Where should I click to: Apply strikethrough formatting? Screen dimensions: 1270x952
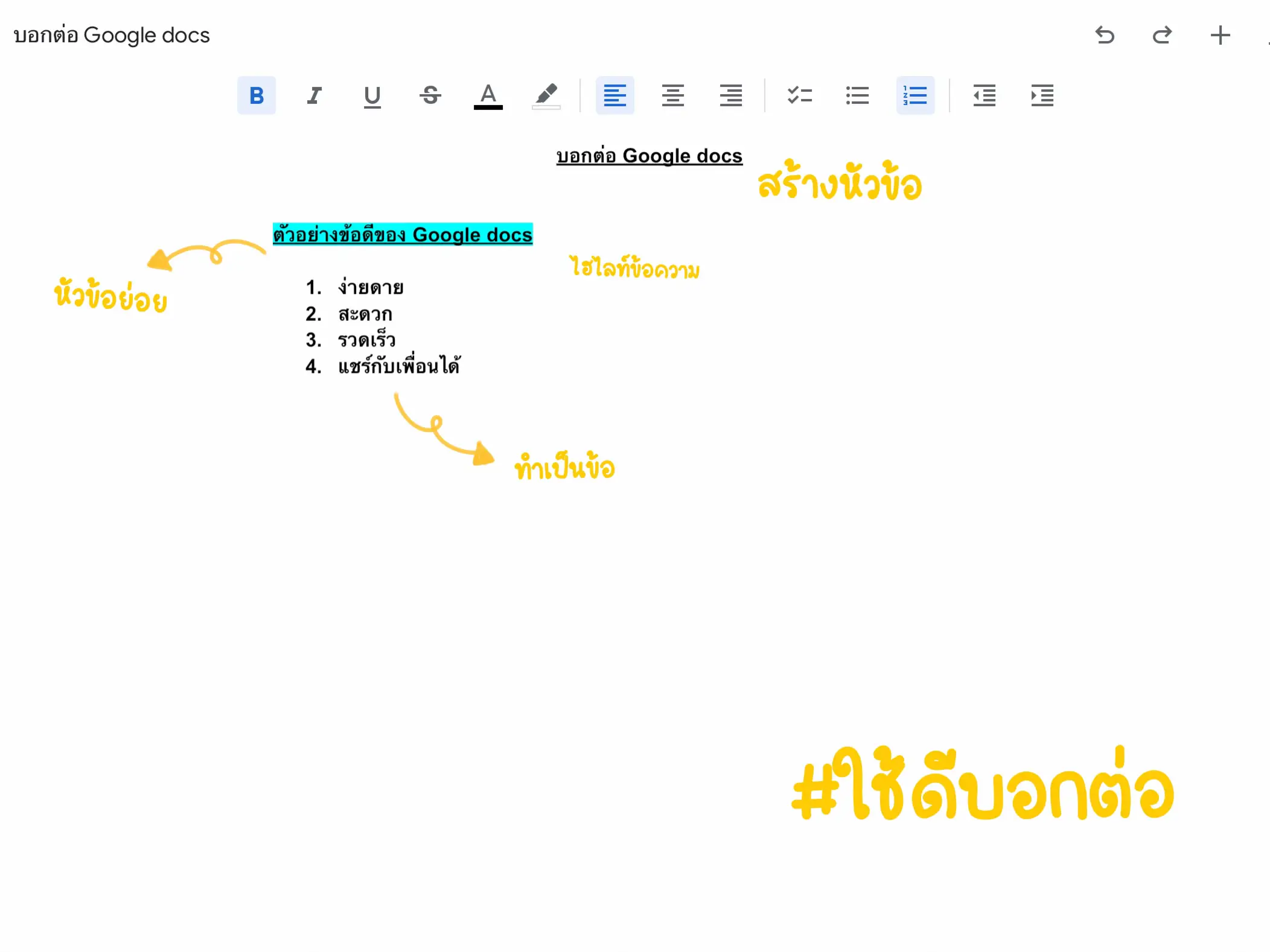coord(430,95)
